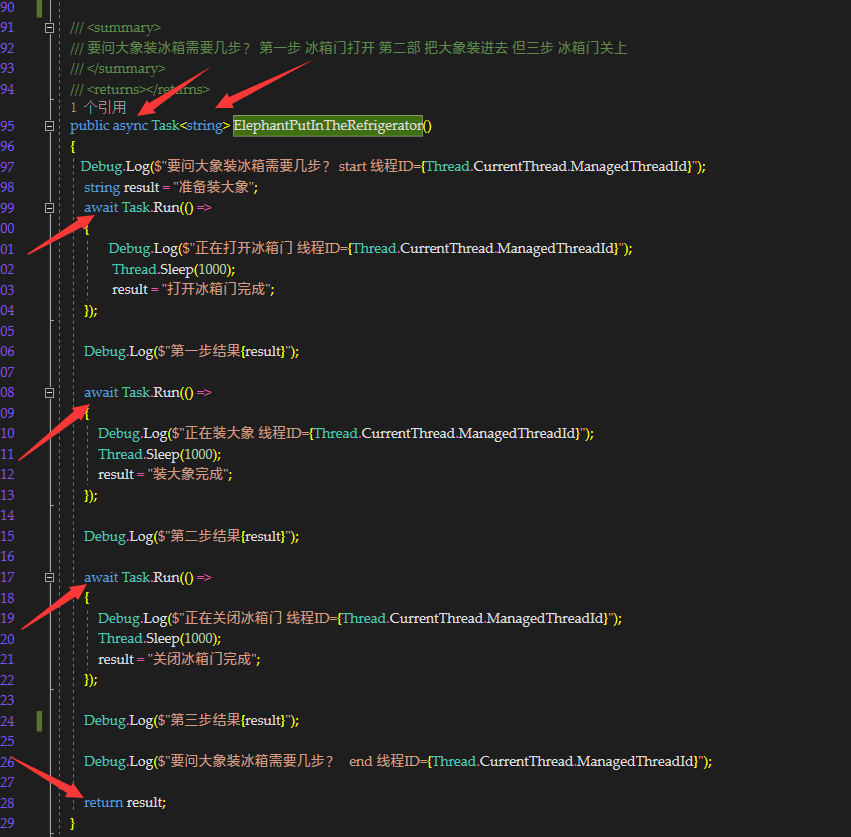Click the green change marker beside line 124
Image resolution: width=851 pixels, height=837 pixels.
point(40,720)
